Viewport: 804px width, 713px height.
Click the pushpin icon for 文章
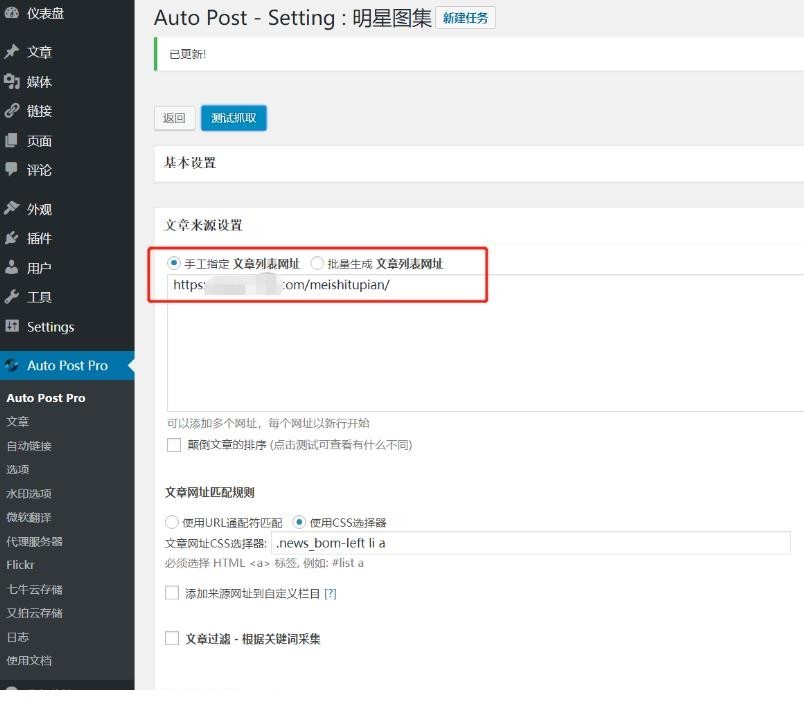tap(11, 51)
